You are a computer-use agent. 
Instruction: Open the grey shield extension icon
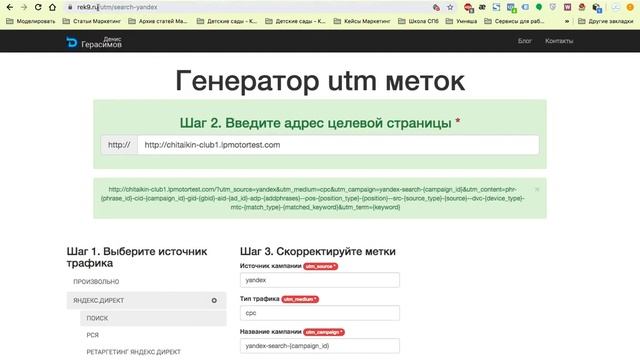(x=553, y=7)
